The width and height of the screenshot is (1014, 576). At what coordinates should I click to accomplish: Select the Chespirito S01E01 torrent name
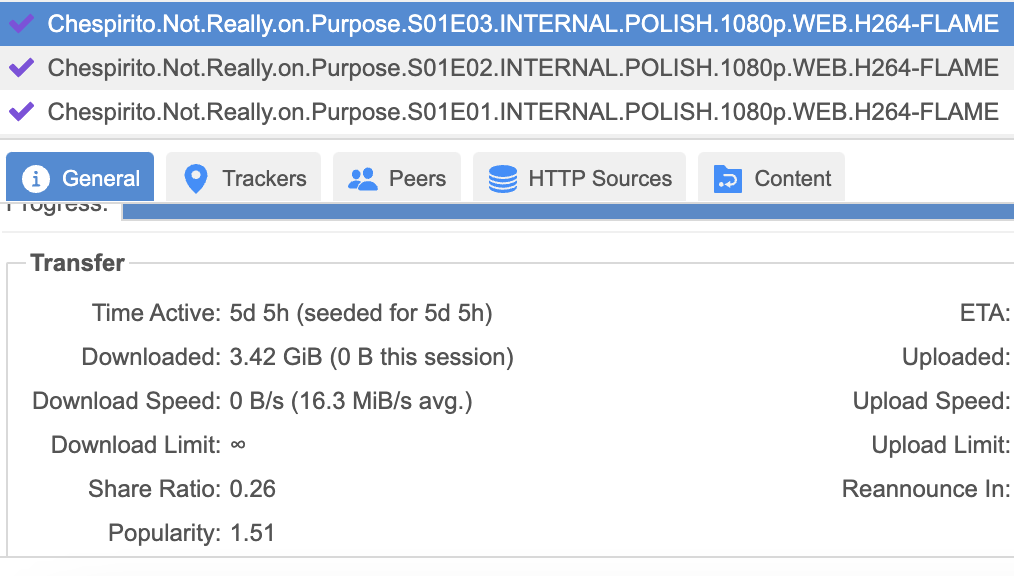point(523,111)
